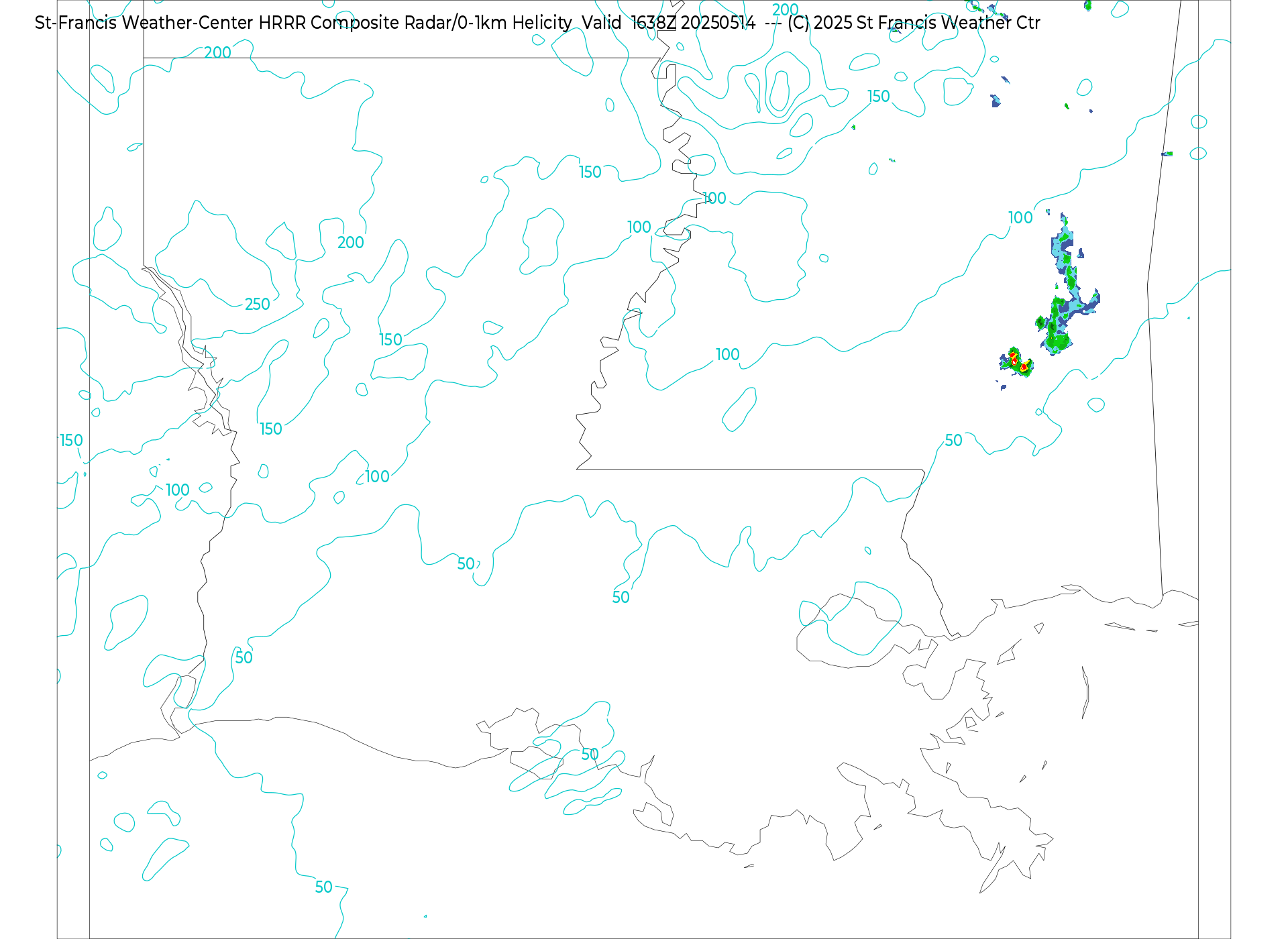Click the "200" label nearest the "250" label
This screenshot has width=1288, height=939.
[350, 243]
